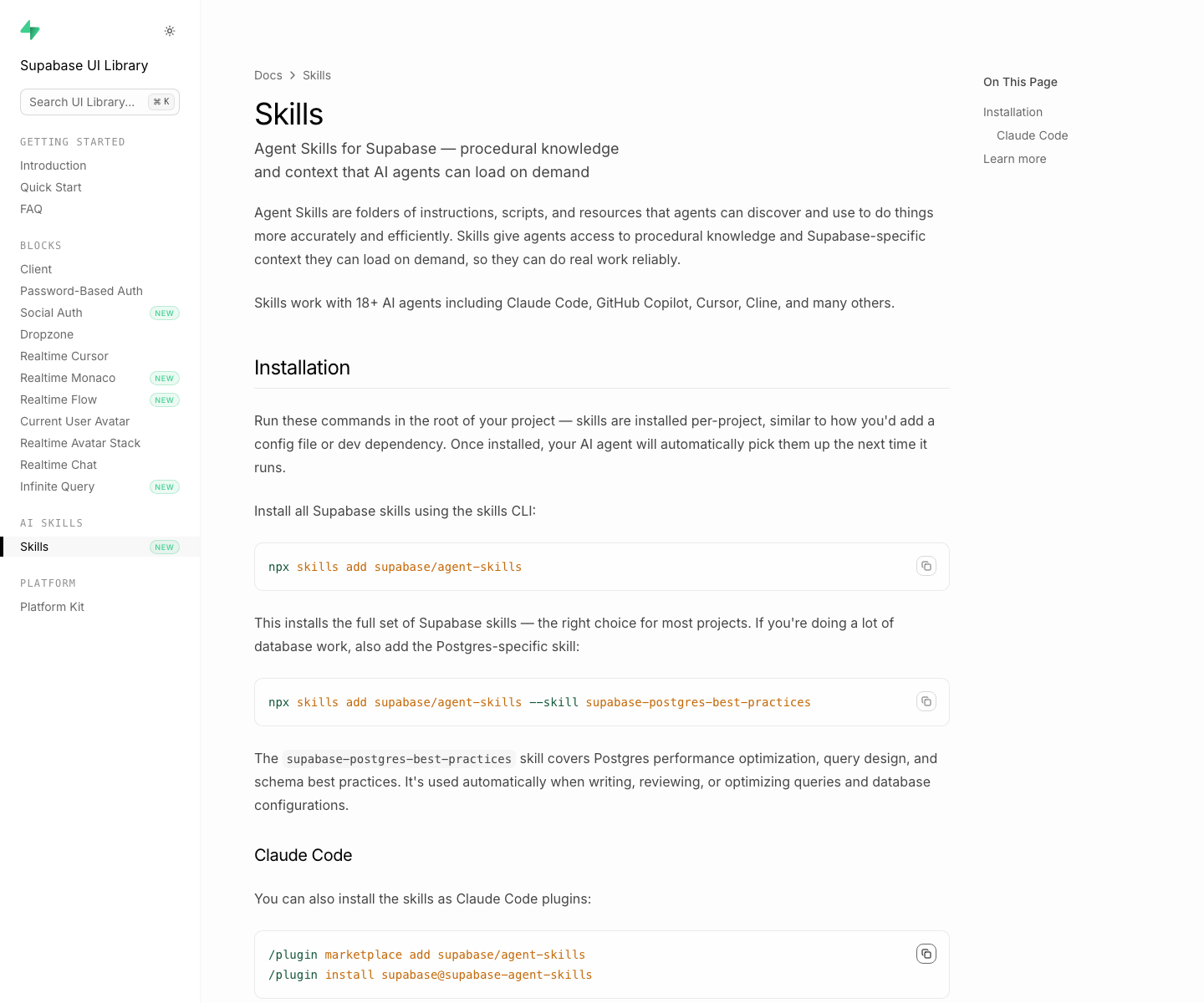Click the NEW badge beside Realtime Flow
This screenshot has height=1003, width=1204.
(165, 400)
